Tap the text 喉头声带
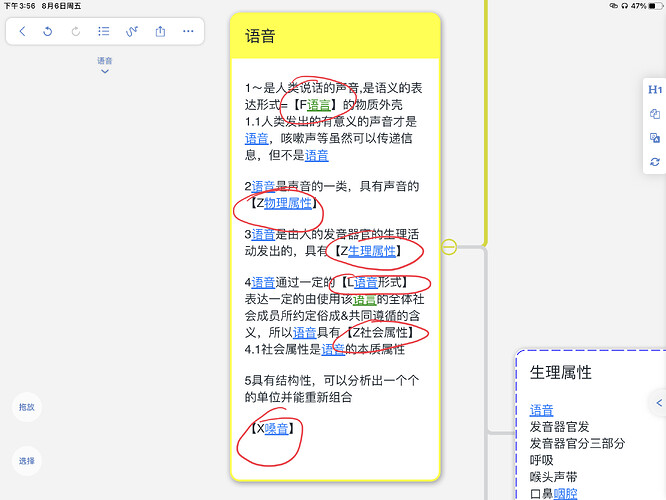This screenshot has height=500, width=666. coord(553,477)
